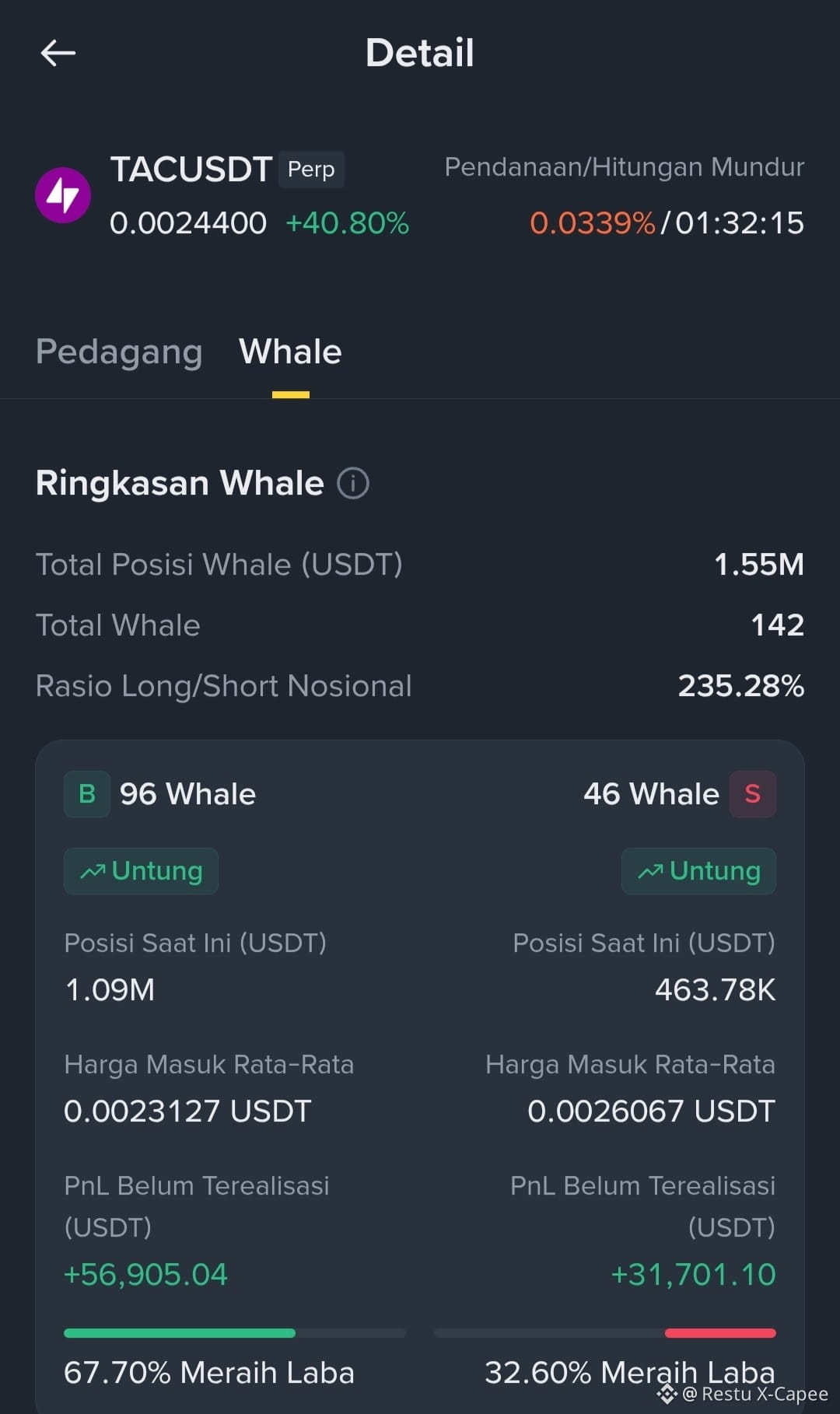Tap the back arrow icon
This screenshot has width=840, height=1414.
[58, 53]
